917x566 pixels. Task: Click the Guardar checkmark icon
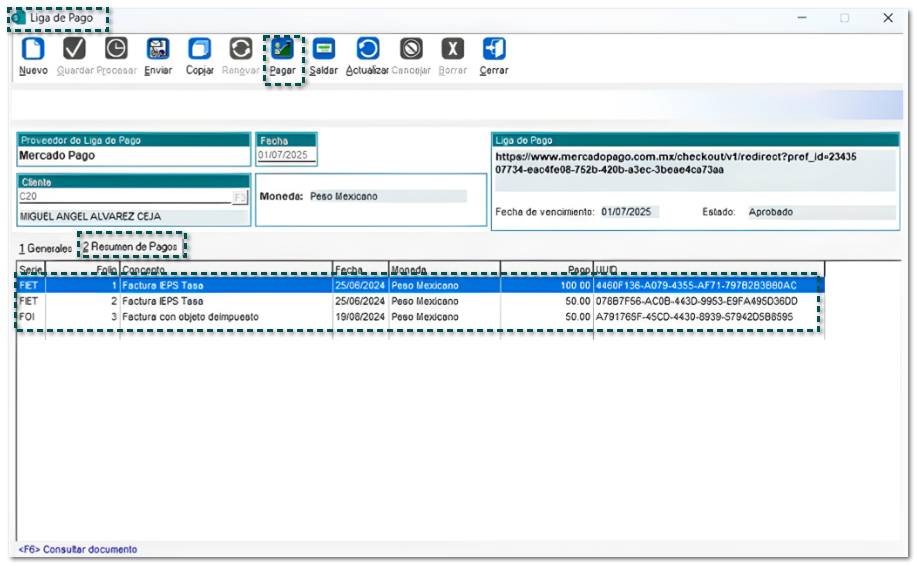point(75,49)
